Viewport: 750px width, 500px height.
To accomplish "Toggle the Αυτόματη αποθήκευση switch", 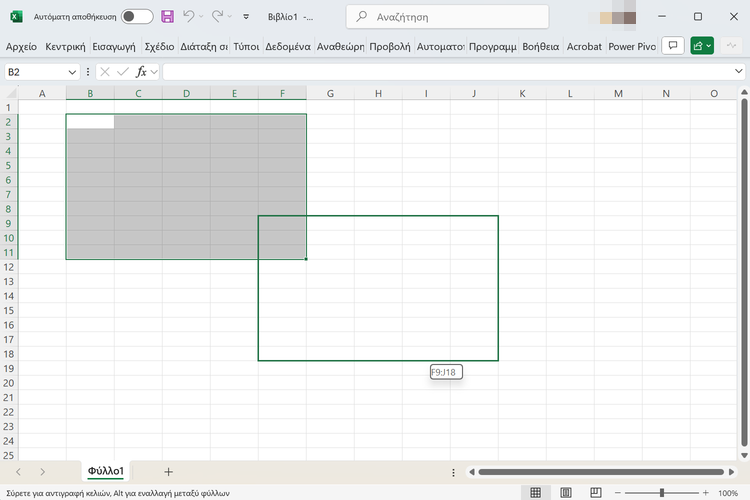I will pos(137,17).
